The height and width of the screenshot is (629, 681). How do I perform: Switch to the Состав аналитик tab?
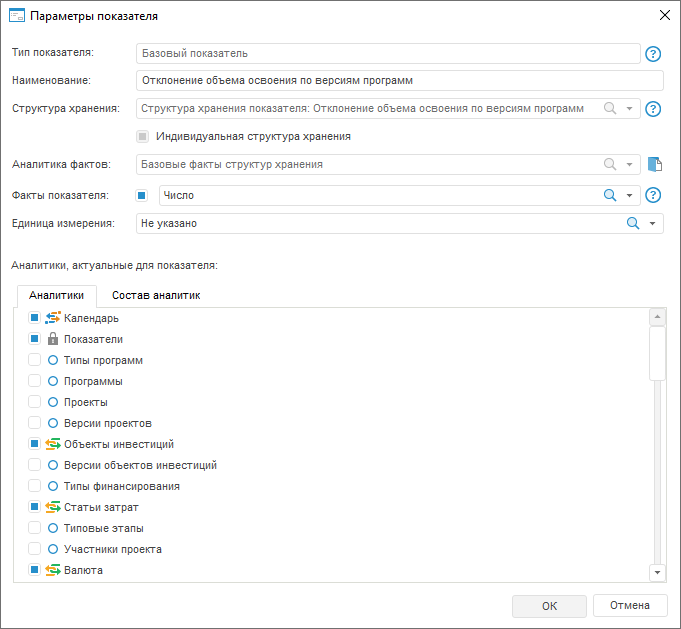pyautogui.click(x=156, y=296)
